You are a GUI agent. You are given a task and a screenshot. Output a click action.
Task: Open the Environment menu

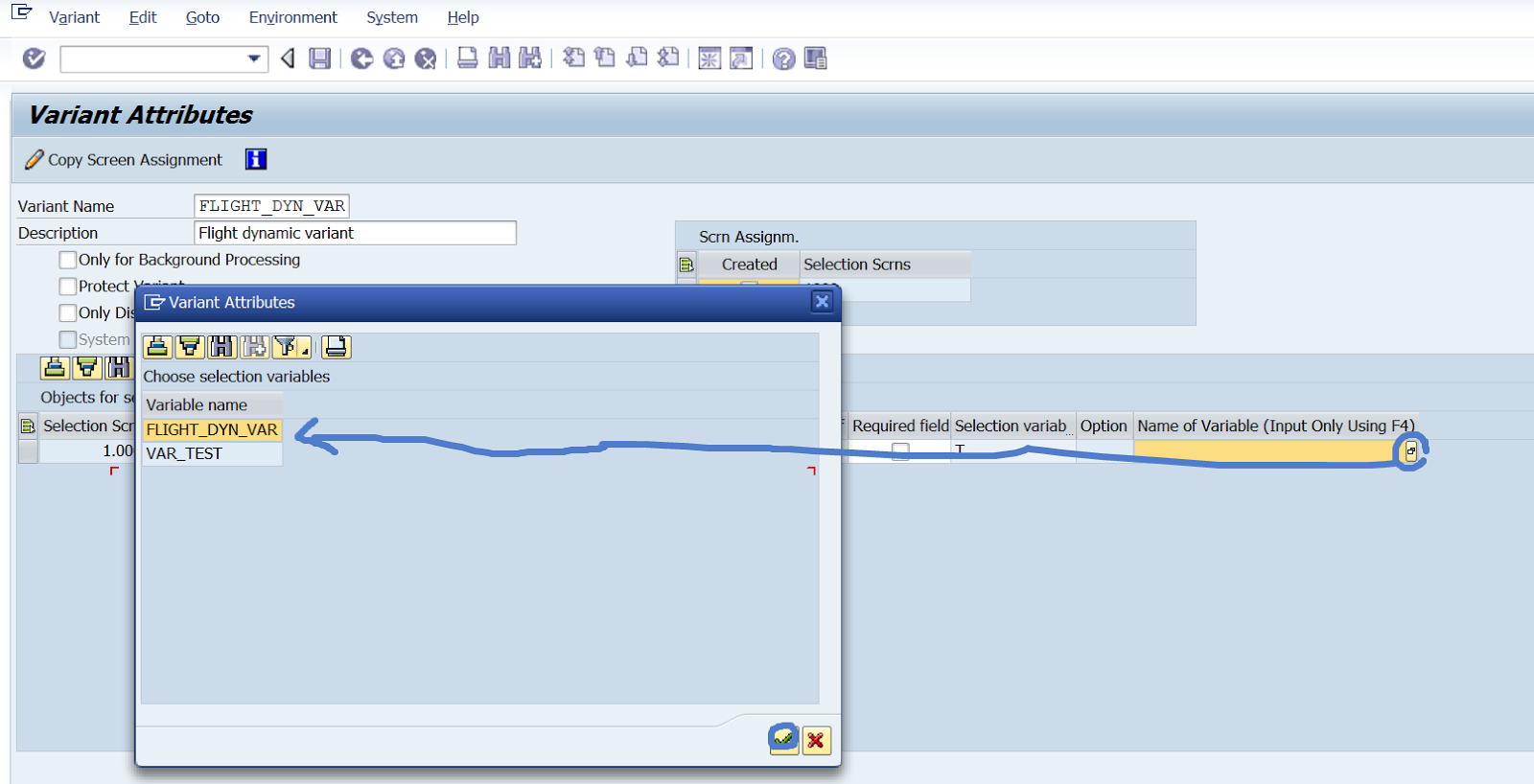click(292, 17)
